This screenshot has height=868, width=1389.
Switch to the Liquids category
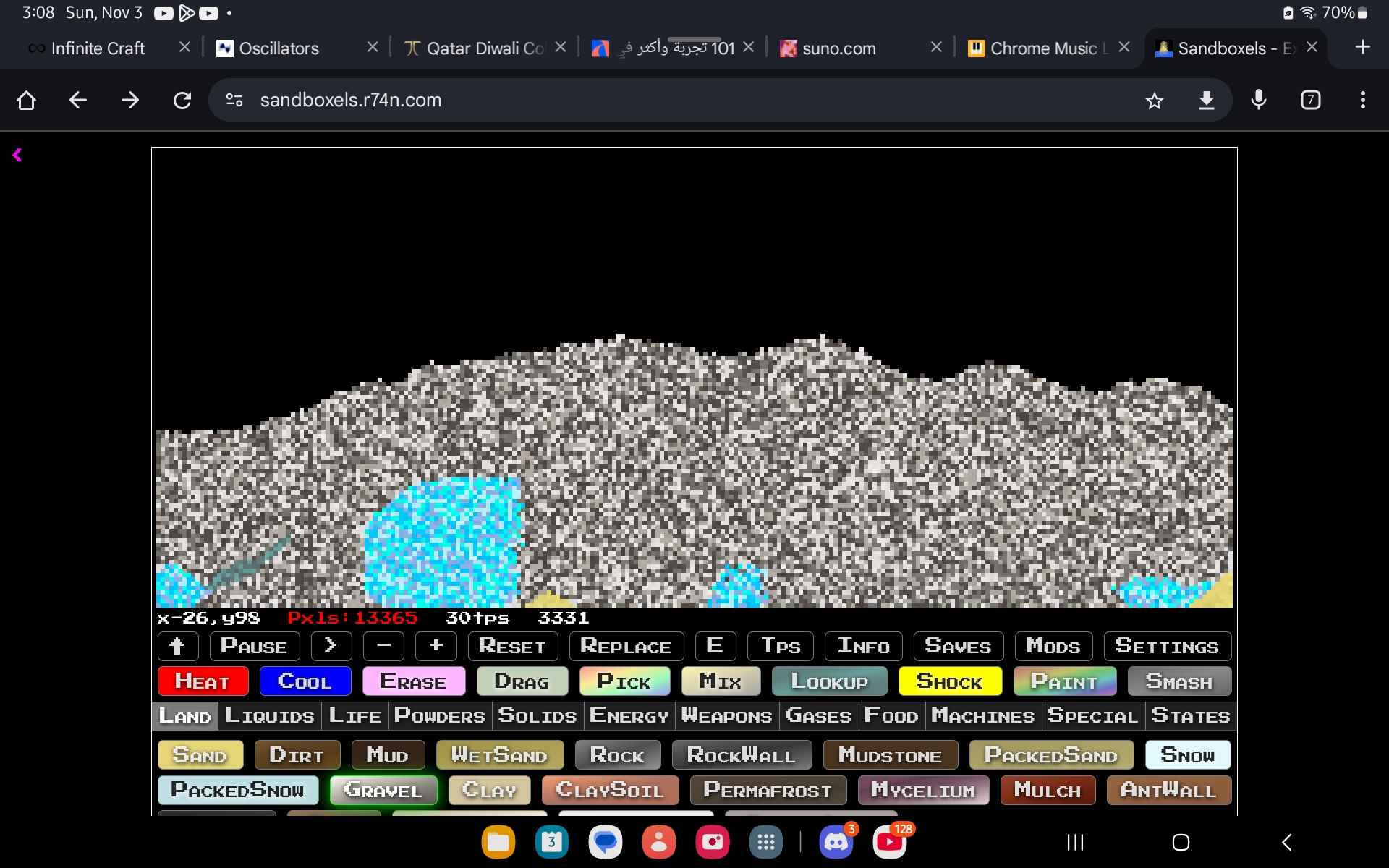tap(268, 715)
